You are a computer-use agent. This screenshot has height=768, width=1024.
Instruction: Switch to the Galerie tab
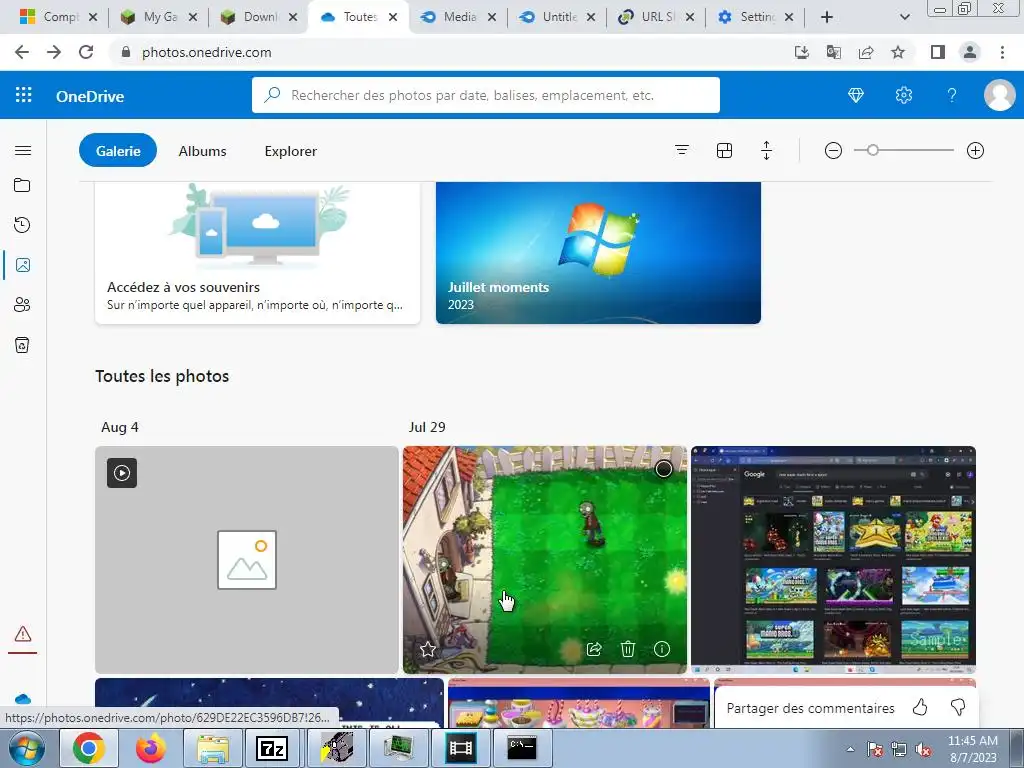click(x=118, y=151)
